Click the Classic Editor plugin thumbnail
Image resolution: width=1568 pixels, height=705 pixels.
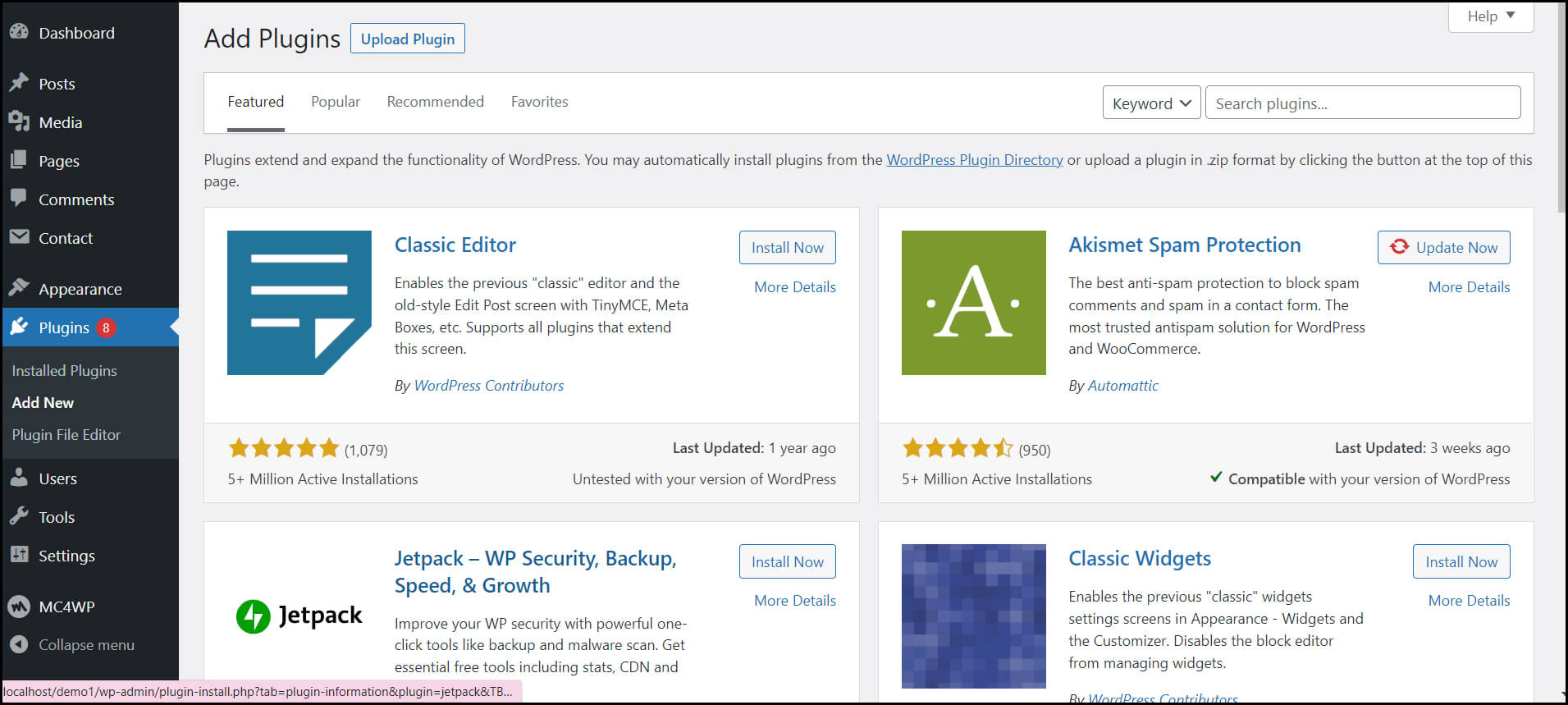(x=299, y=303)
